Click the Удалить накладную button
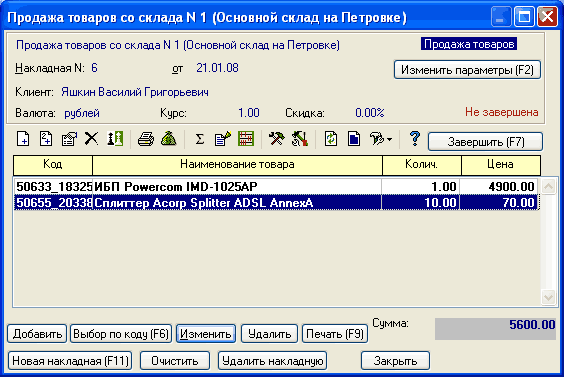The height and width of the screenshot is (377, 564). [x=272, y=361]
